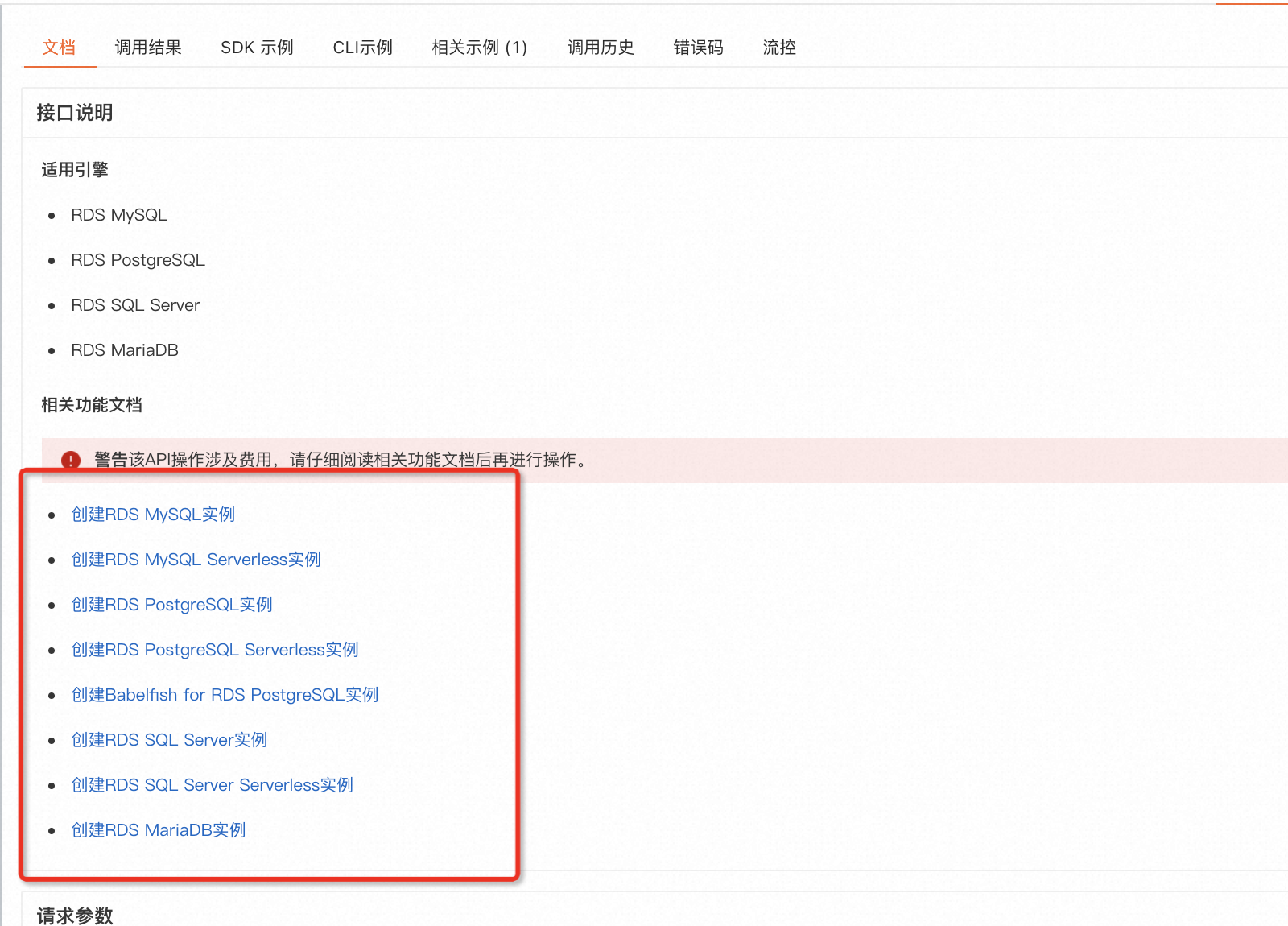Select the SDK 示例 tab
This screenshot has height=926, width=1288.
[x=257, y=48]
